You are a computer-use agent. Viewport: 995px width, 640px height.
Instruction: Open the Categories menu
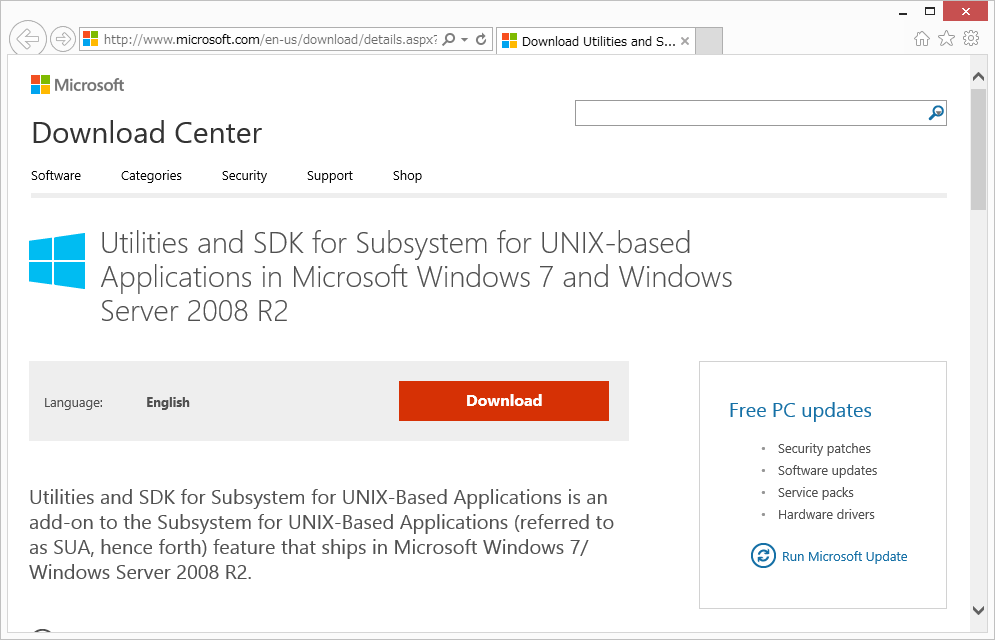point(151,176)
